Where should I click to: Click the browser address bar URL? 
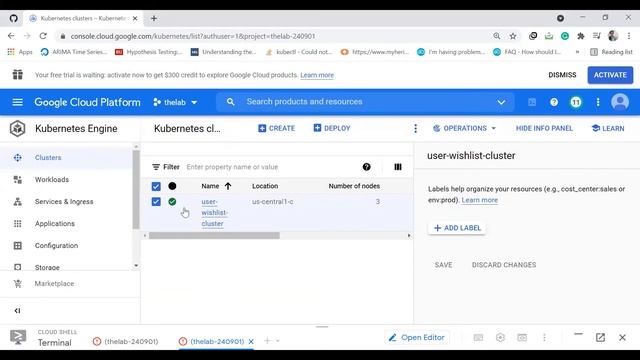193,36
